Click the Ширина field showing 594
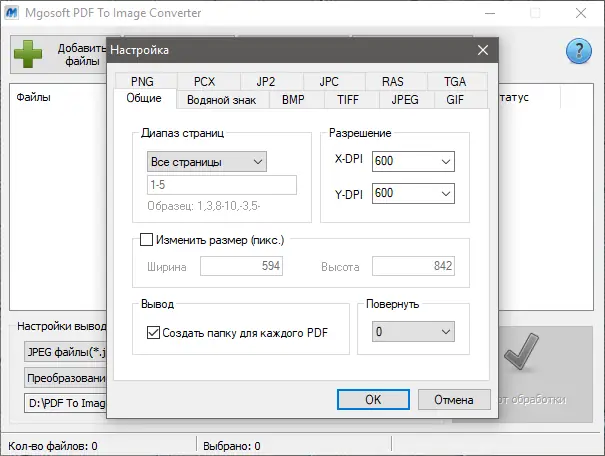This screenshot has width=605, height=456. [x=242, y=266]
